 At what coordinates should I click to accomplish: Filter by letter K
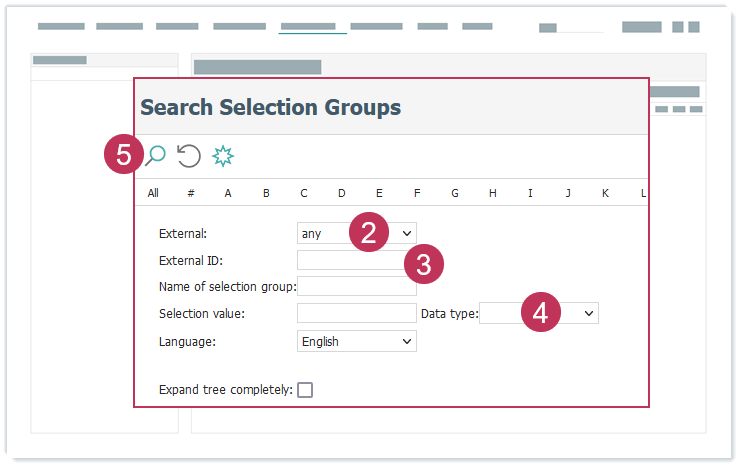click(x=605, y=193)
